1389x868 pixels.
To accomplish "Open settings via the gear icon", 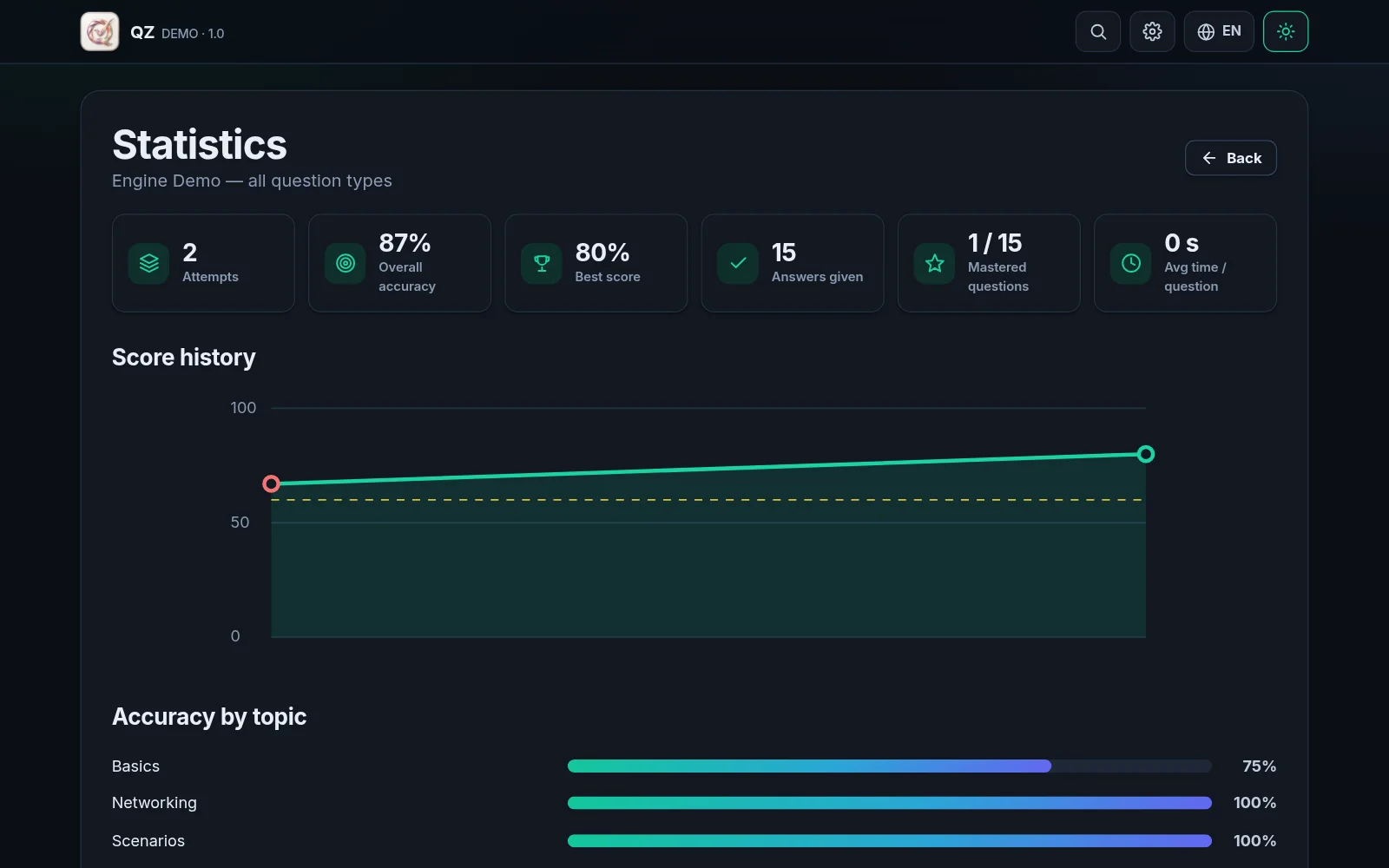I will click(x=1152, y=32).
